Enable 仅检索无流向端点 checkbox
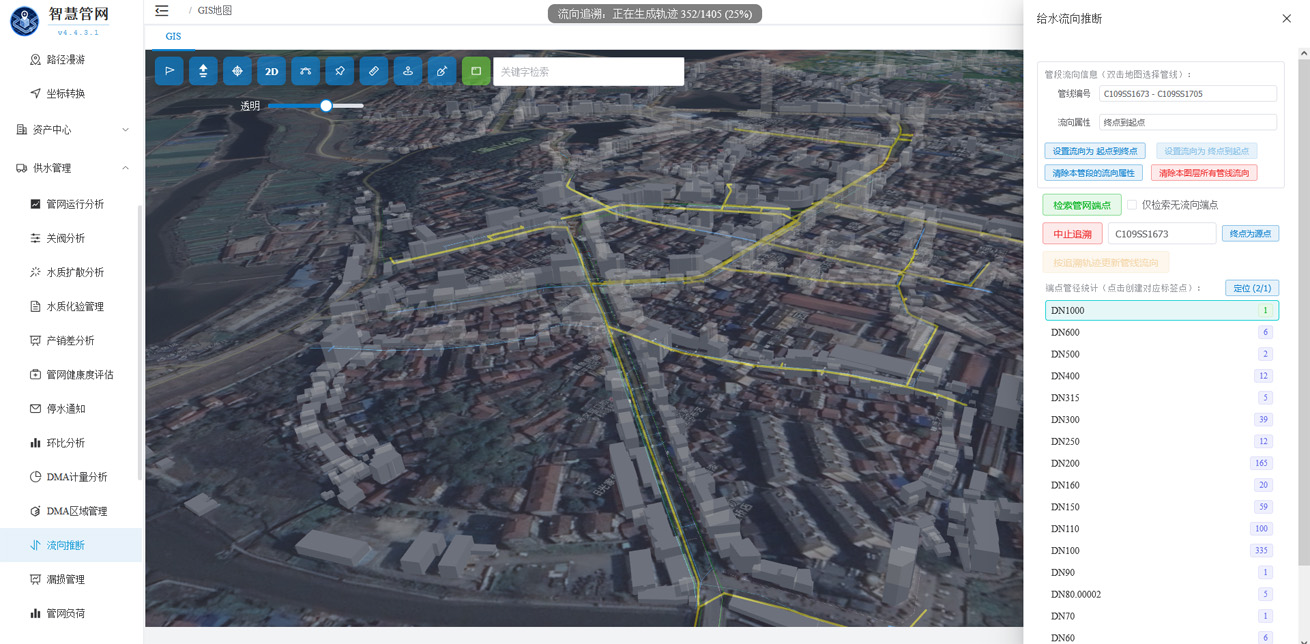The height and width of the screenshot is (644, 1310). [x=1132, y=205]
